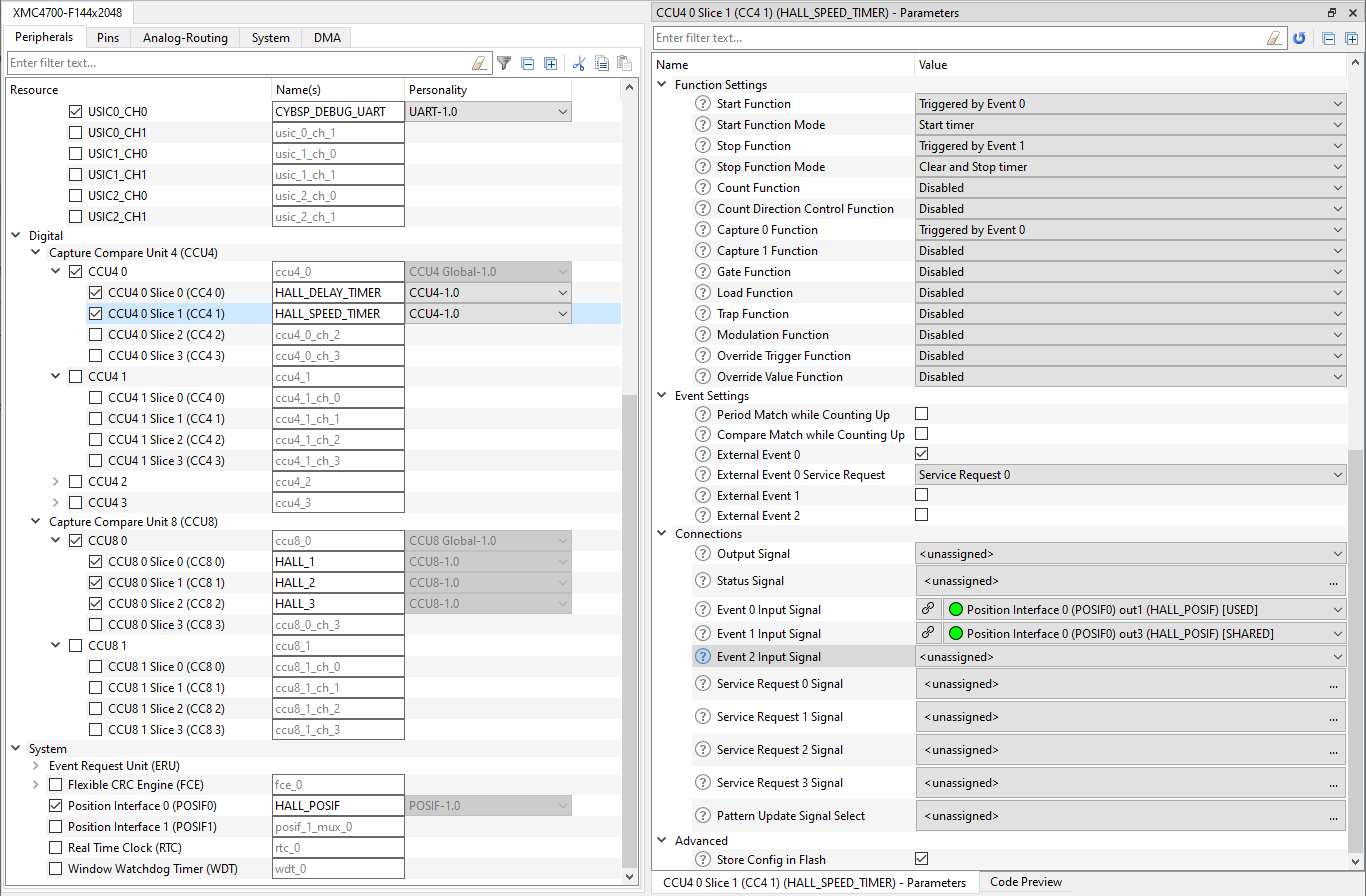Edit the HALL_DELAY_TIMER name field

pyautogui.click(x=338, y=293)
